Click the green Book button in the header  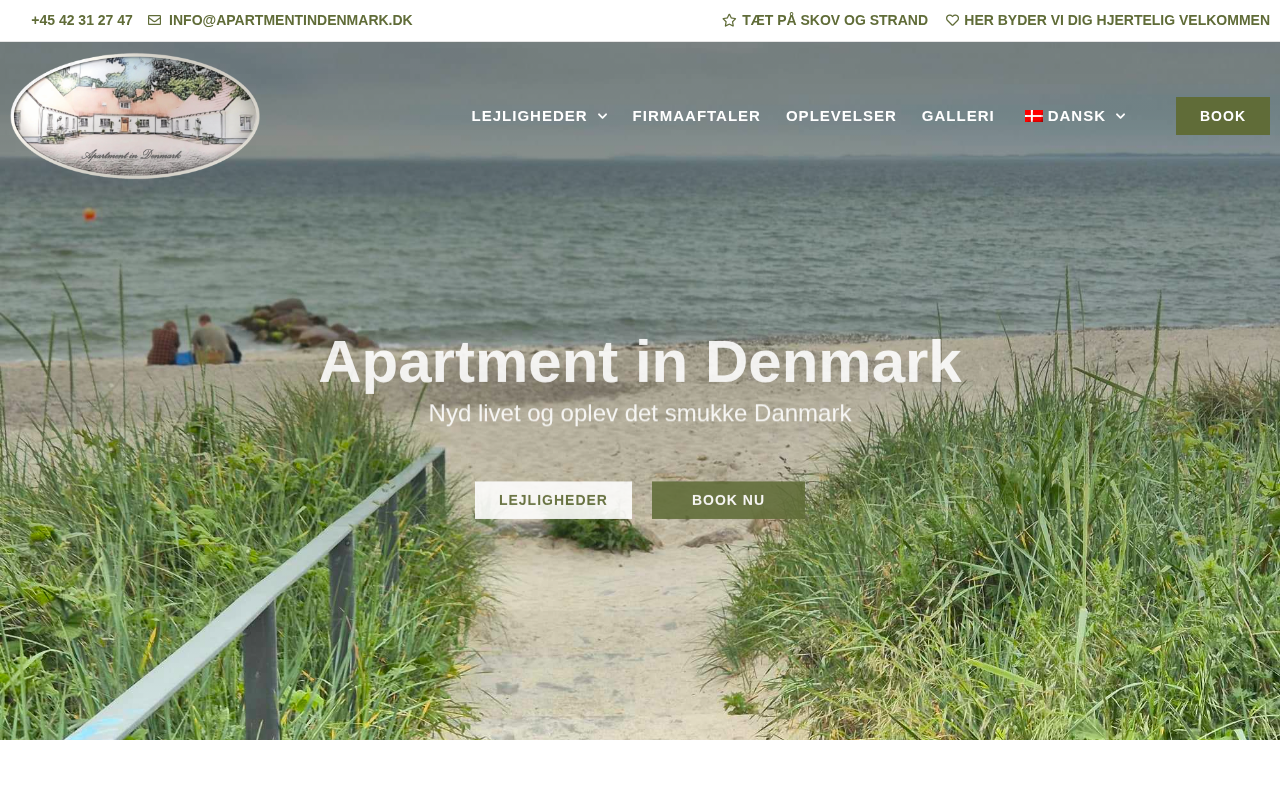pos(1223,116)
